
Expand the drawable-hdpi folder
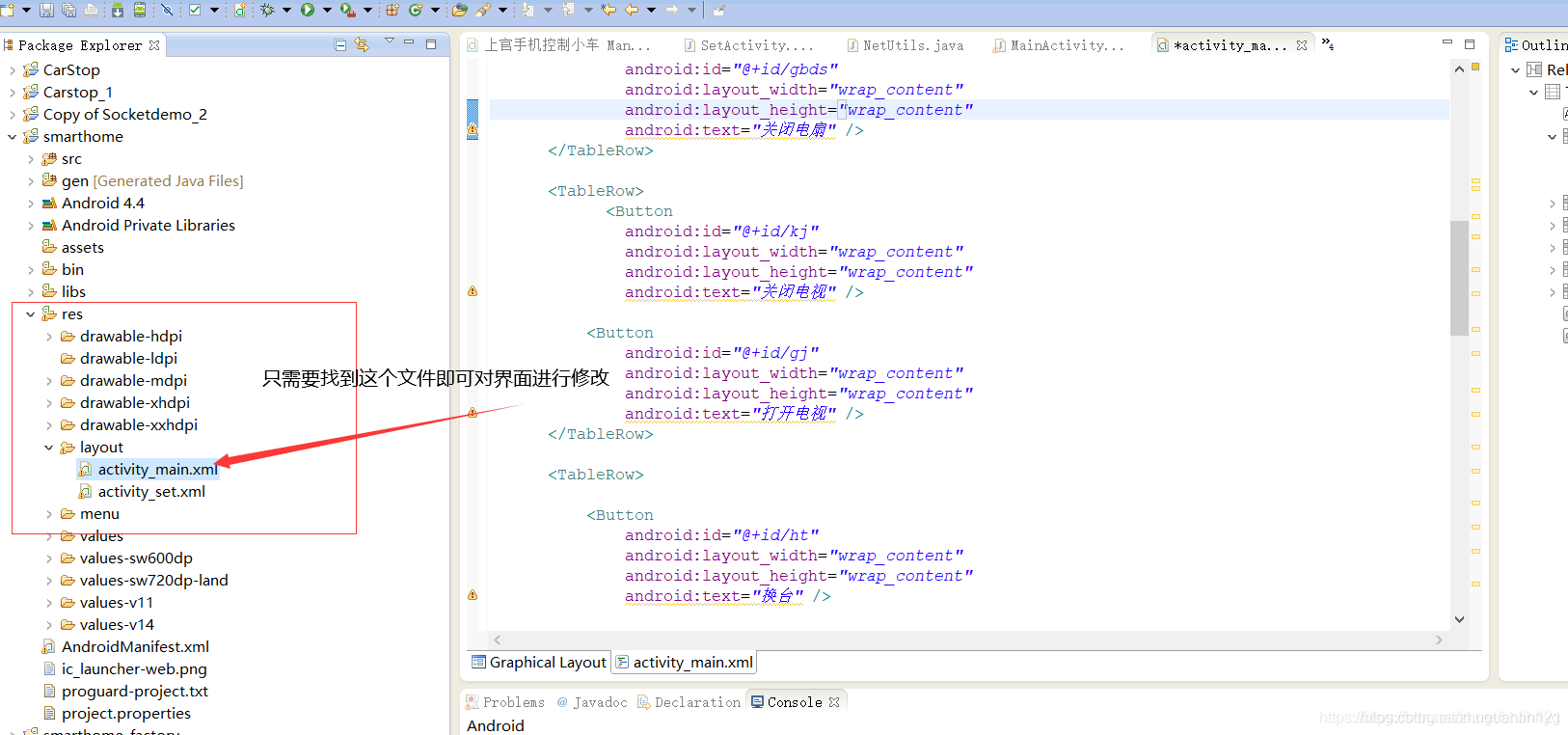tap(49, 337)
